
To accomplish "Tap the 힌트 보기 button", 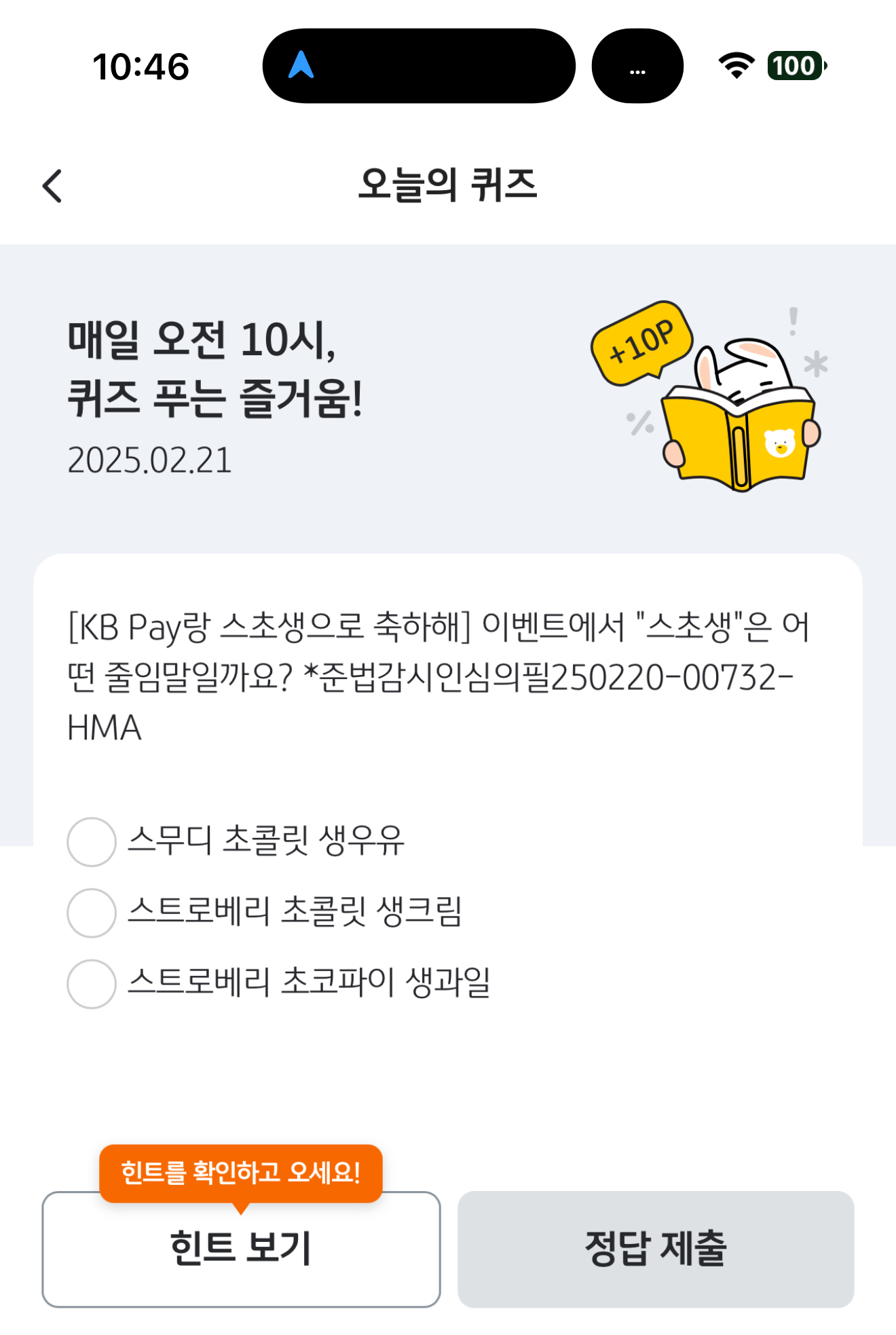I will tap(241, 1249).
